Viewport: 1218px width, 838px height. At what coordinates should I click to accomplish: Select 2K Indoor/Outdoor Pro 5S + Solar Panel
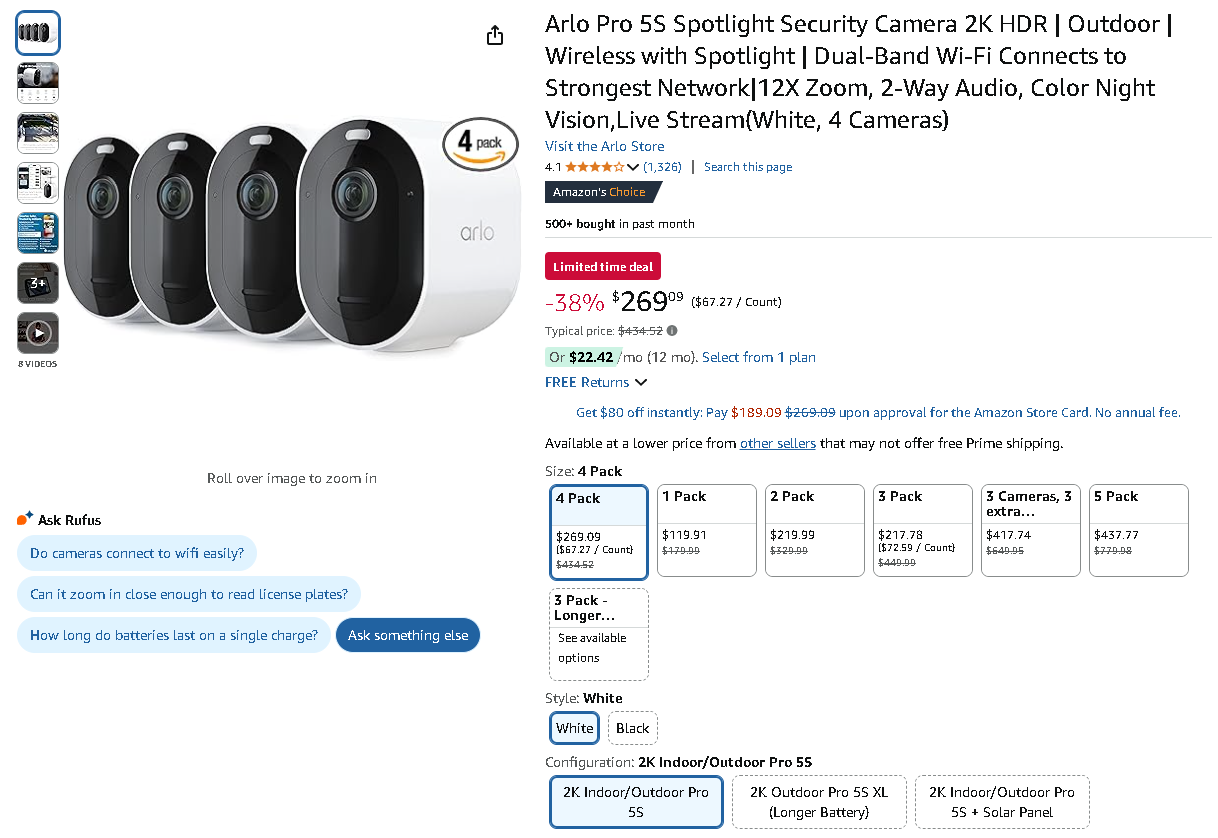pyautogui.click(x=1002, y=802)
